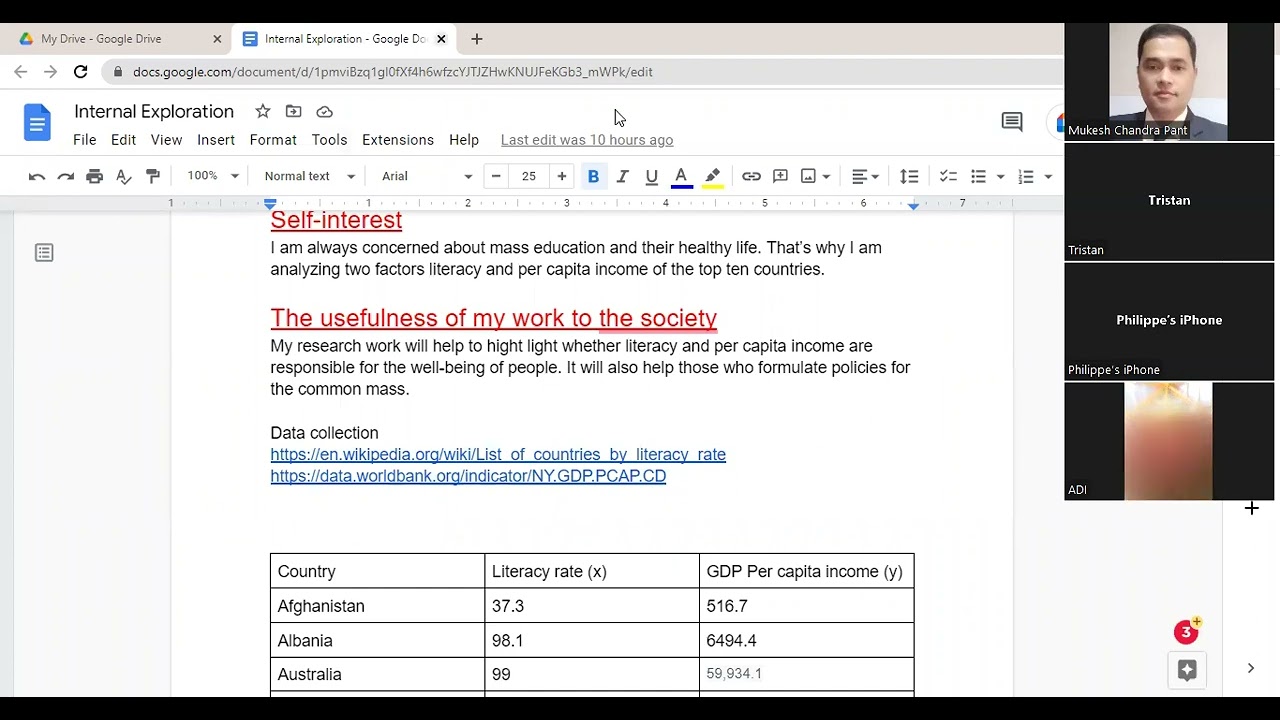Open the text color picker
The image size is (1280, 720).
click(681, 176)
